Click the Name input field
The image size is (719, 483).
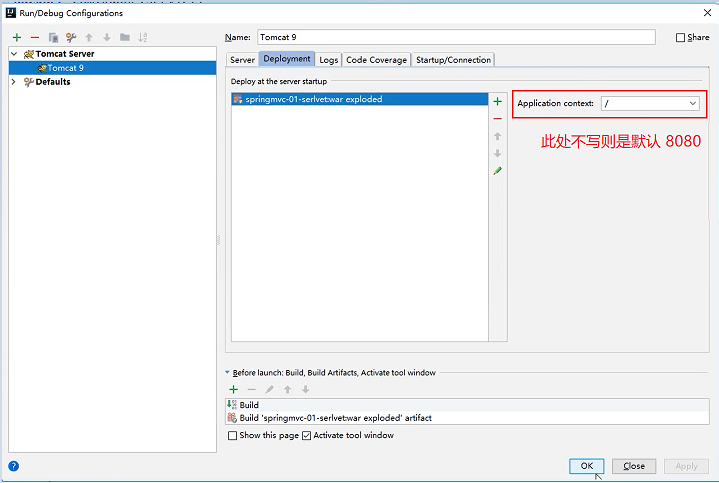click(x=456, y=37)
